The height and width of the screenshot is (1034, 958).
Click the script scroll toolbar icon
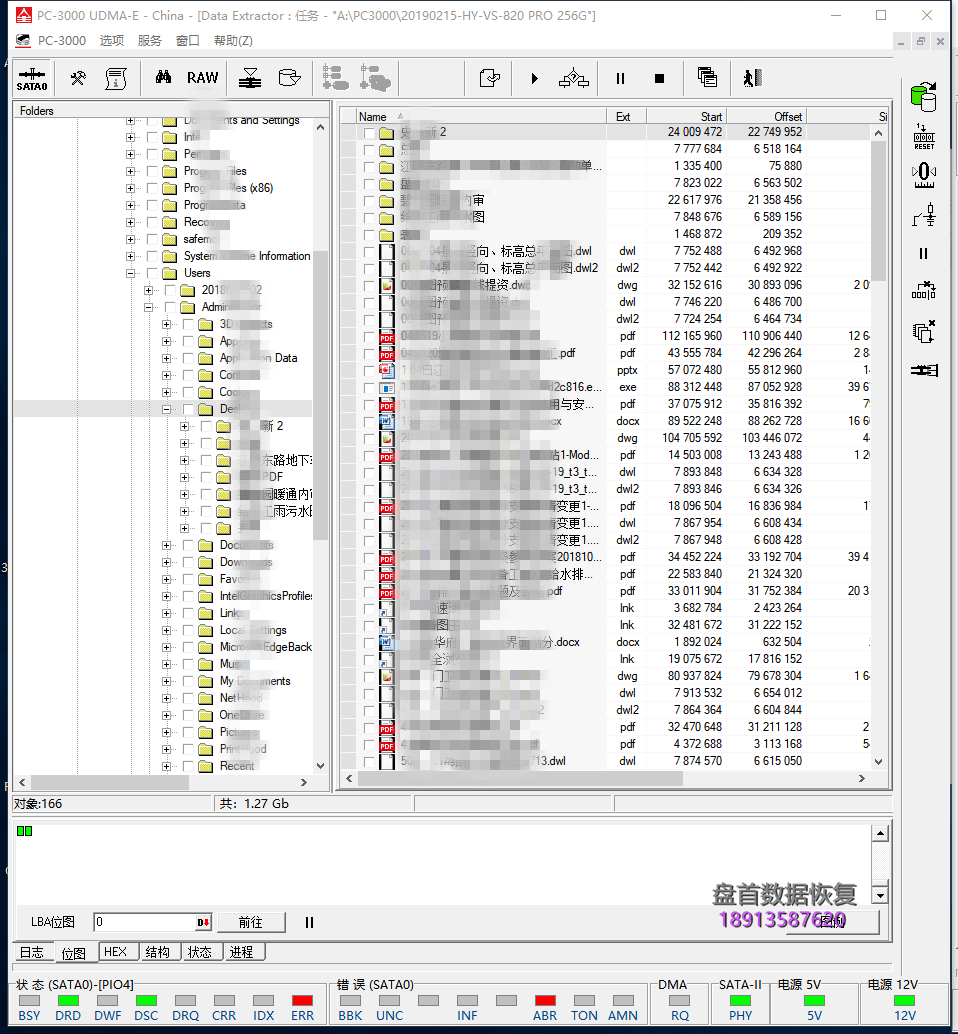click(x=116, y=78)
